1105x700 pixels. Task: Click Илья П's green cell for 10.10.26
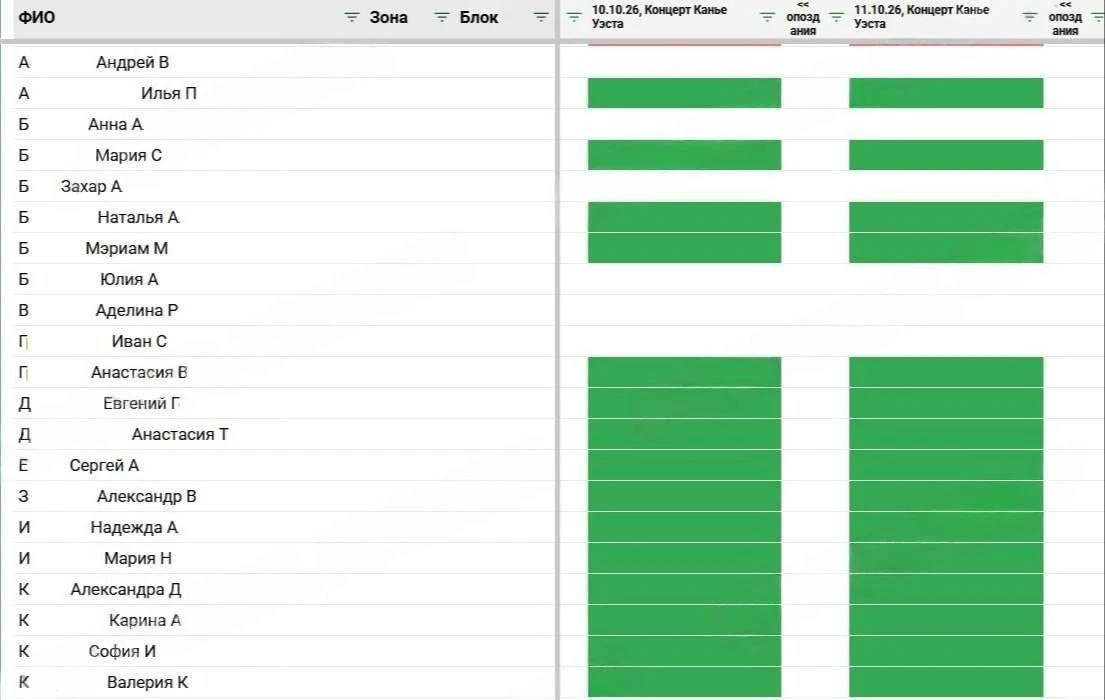pyautogui.click(x=684, y=93)
